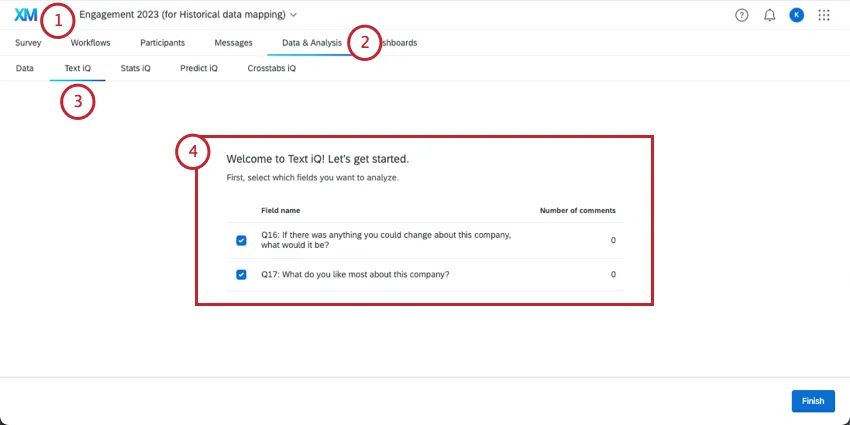This screenshot has height=425, width=850.
Task: Go to the Participants tab
Action: point(162,43)
